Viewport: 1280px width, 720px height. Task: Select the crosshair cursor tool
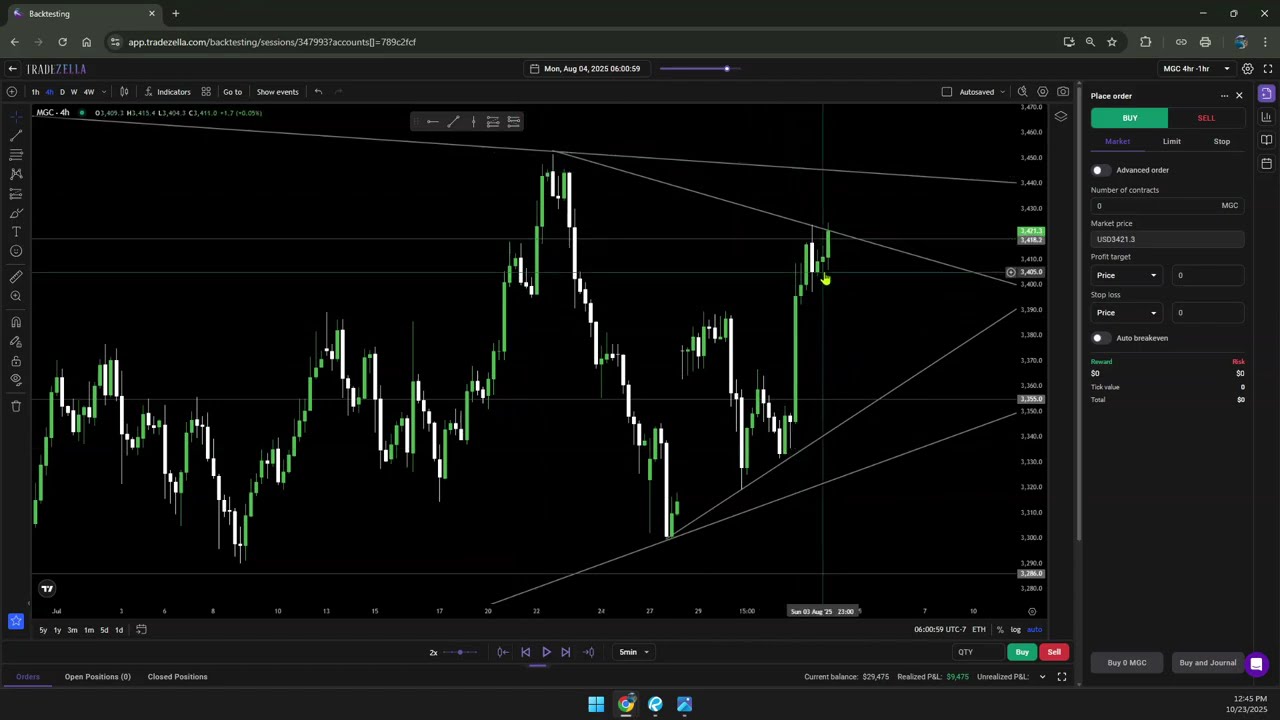(x=16, y=116)
